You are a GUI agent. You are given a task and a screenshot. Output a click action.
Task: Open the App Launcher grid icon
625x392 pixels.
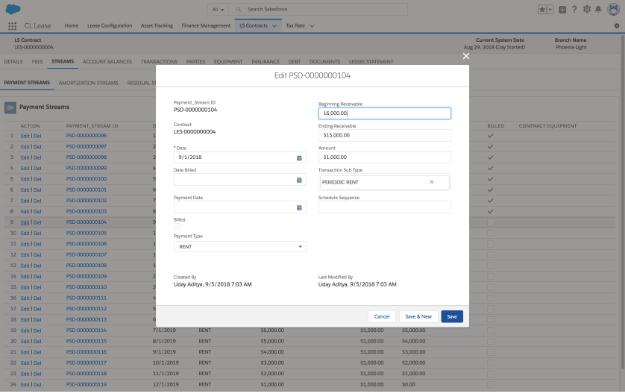[12, 26]
